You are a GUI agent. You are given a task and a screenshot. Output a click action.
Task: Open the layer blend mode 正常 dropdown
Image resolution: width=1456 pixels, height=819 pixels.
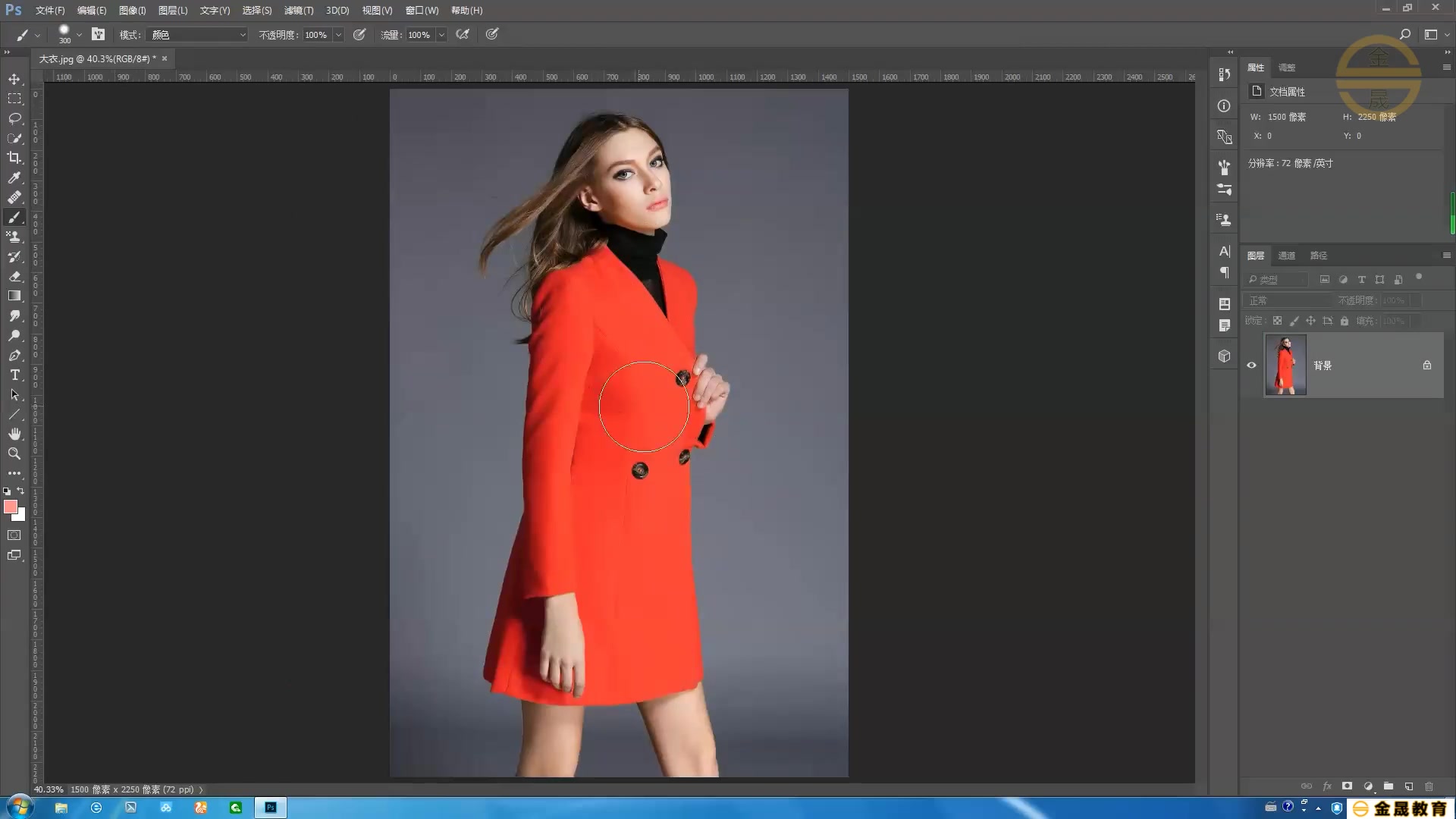point(1288,300)
